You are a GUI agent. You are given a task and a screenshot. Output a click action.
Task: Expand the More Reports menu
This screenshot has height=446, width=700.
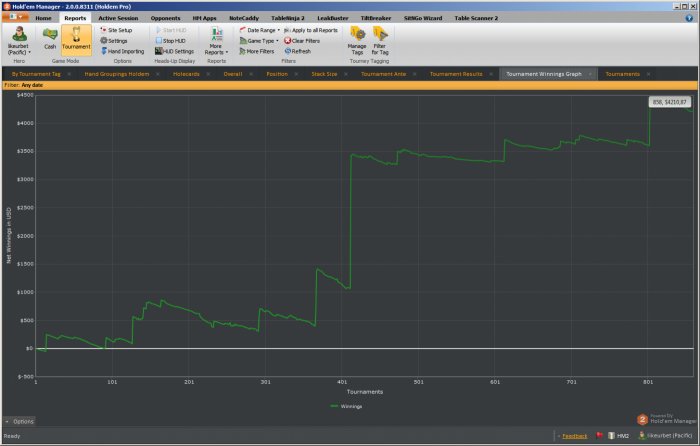point(216,40)
